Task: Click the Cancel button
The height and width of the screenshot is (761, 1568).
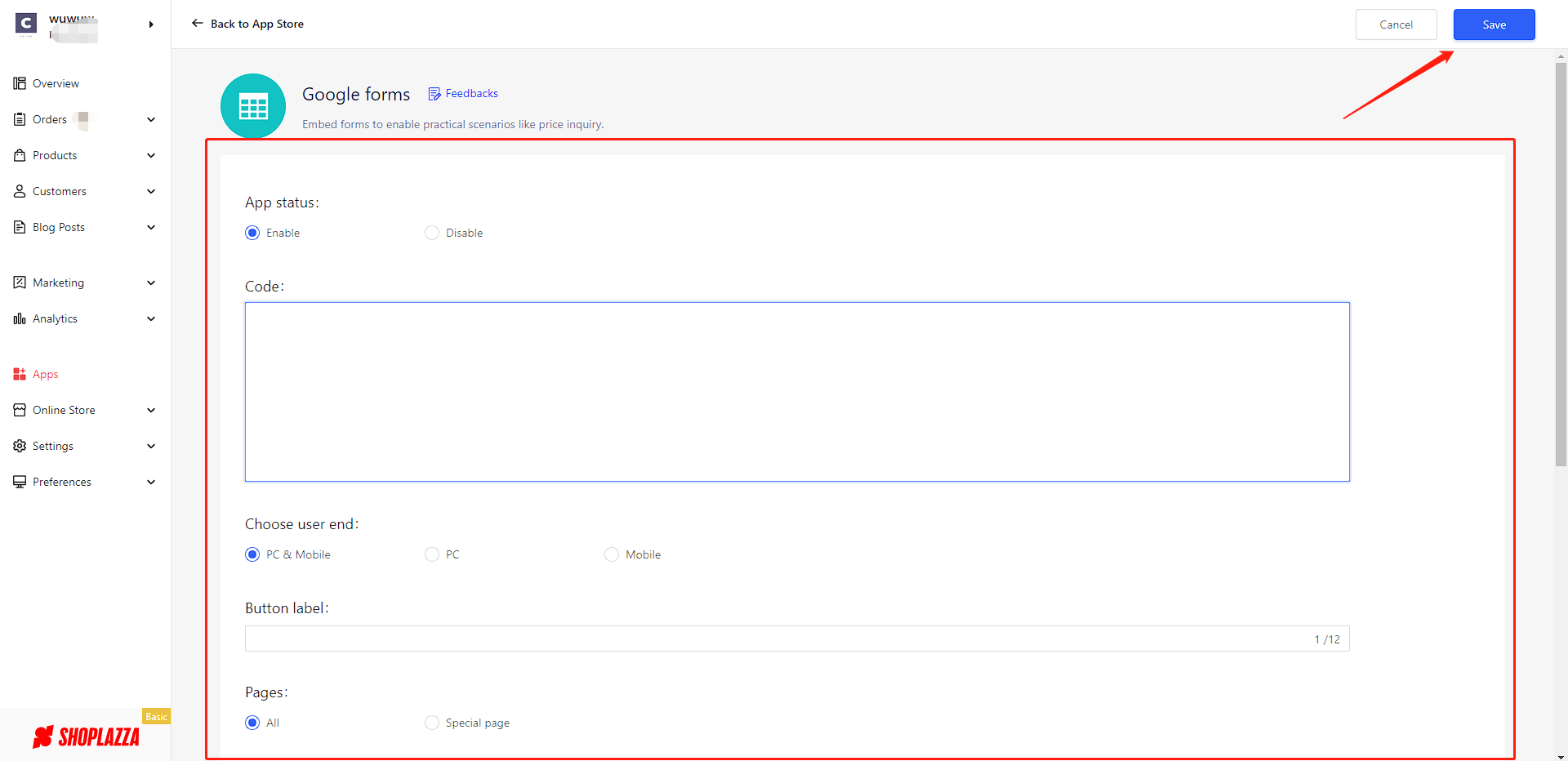Action: click(x=1396, y=24)
